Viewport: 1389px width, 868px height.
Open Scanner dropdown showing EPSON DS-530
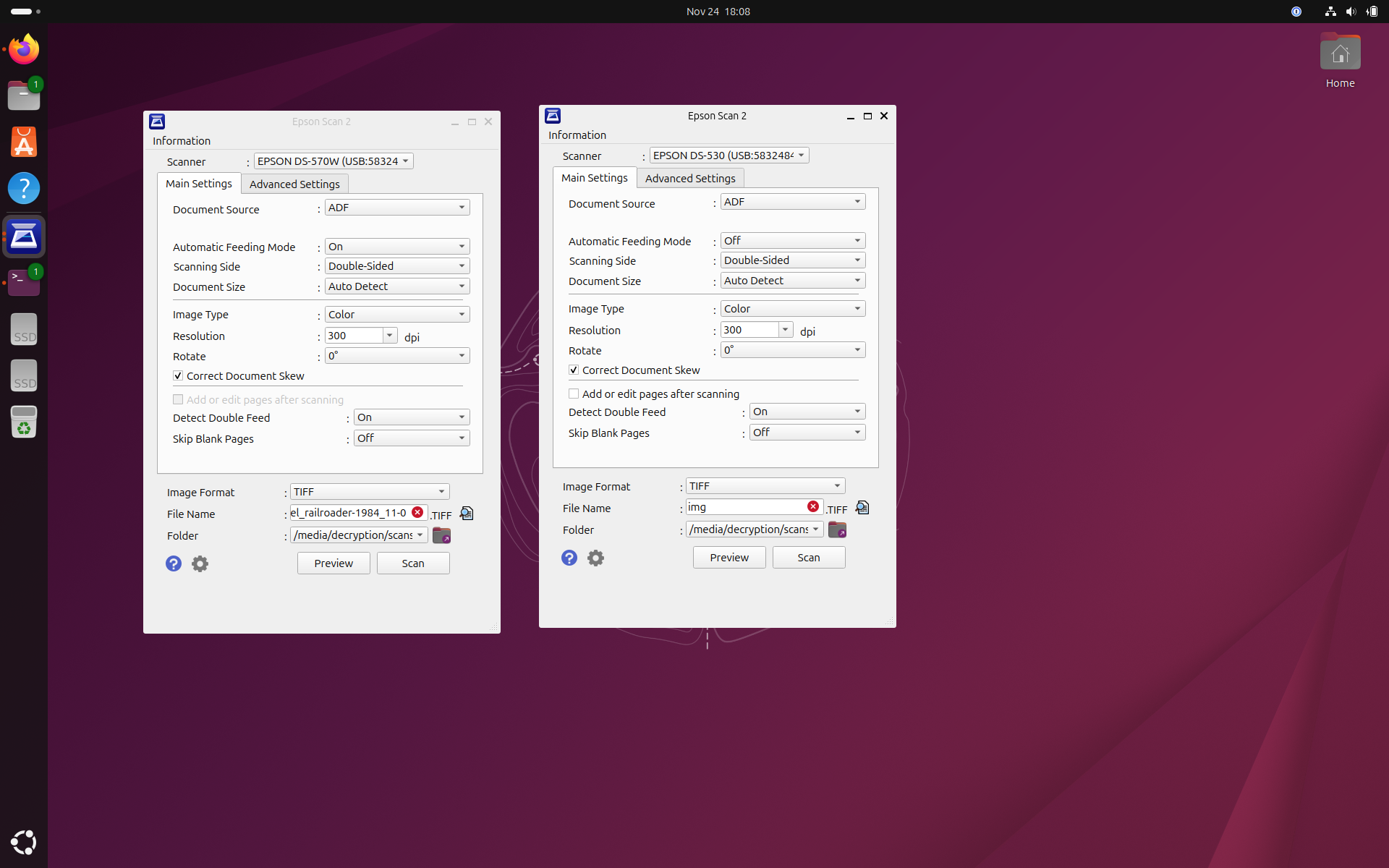click(729, 156)
